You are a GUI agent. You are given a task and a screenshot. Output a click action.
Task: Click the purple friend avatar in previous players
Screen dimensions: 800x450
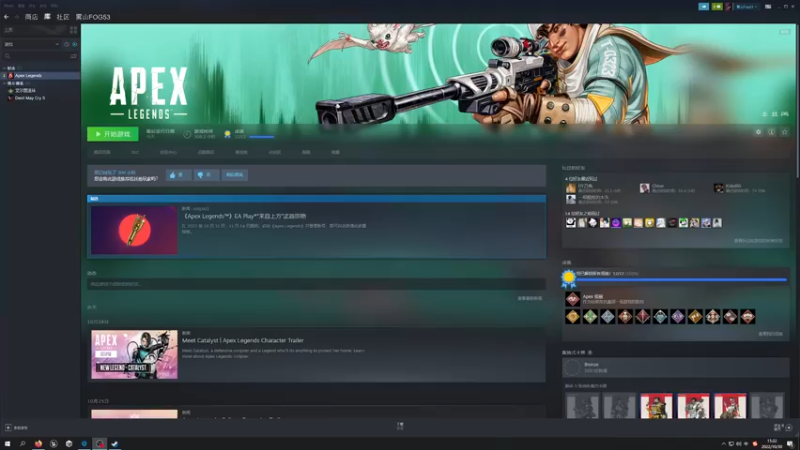[616, 223]
